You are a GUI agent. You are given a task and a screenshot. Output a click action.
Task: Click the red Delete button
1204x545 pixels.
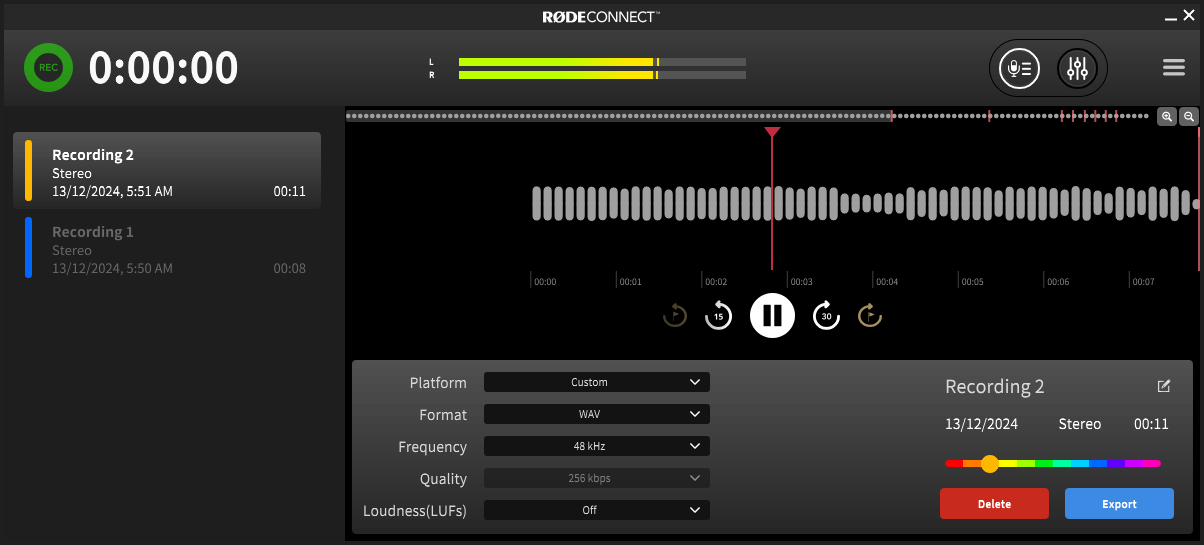(x=994, y=504)
